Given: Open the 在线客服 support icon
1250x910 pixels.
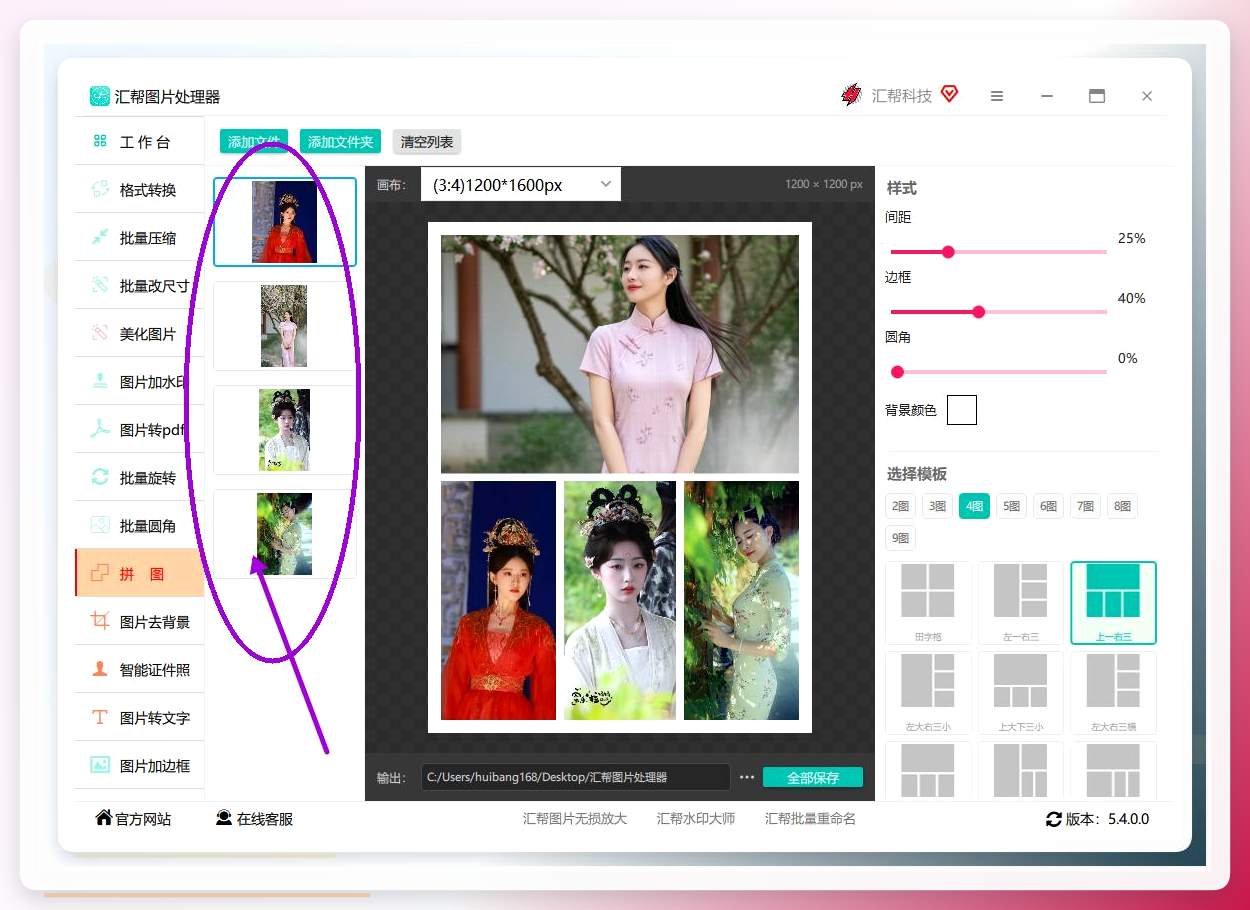Looking at the screenshot, I should click(x=224, y=818).
